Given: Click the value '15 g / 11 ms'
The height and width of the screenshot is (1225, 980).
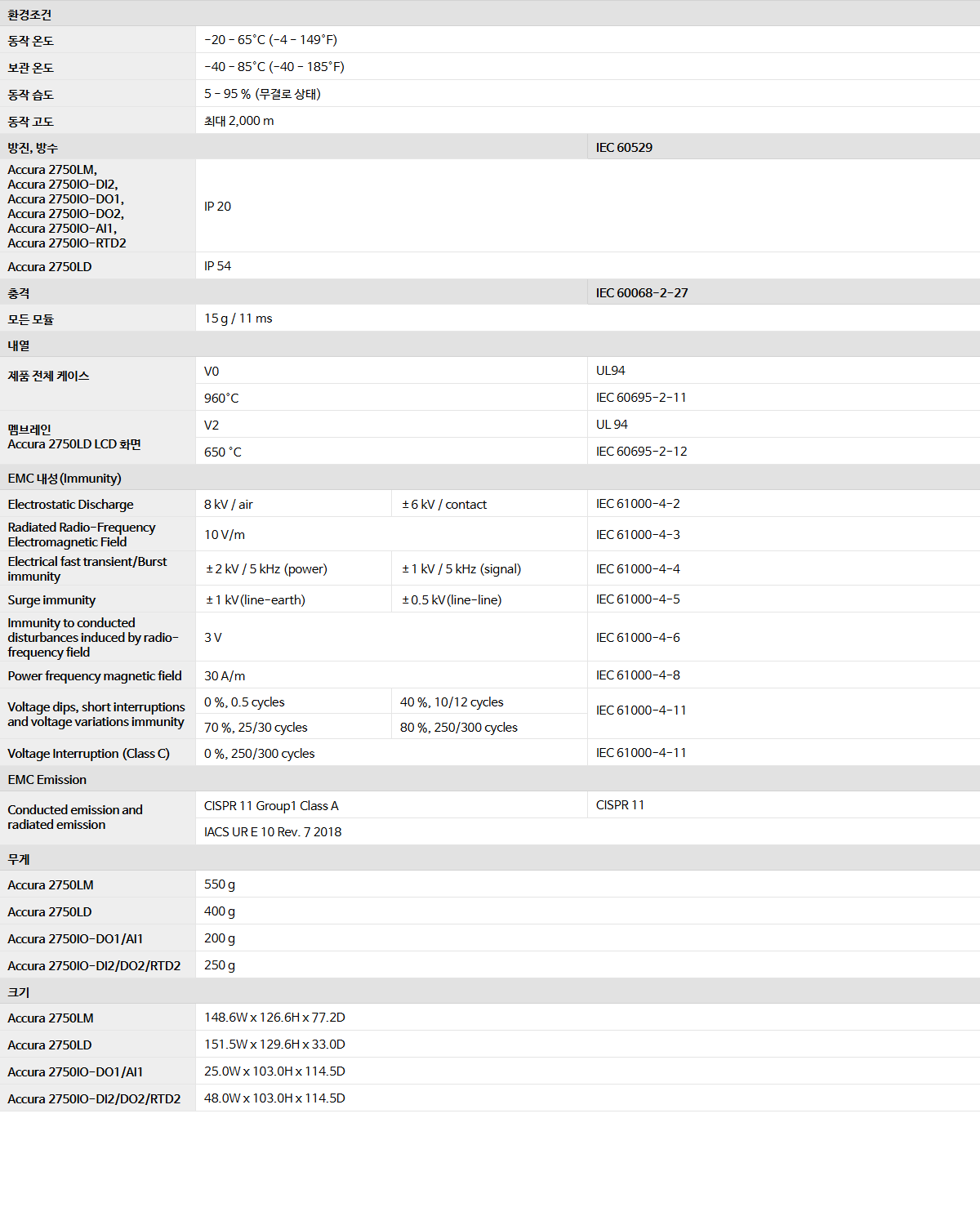Looking at the screenshot, I should (x=238, y=318).
